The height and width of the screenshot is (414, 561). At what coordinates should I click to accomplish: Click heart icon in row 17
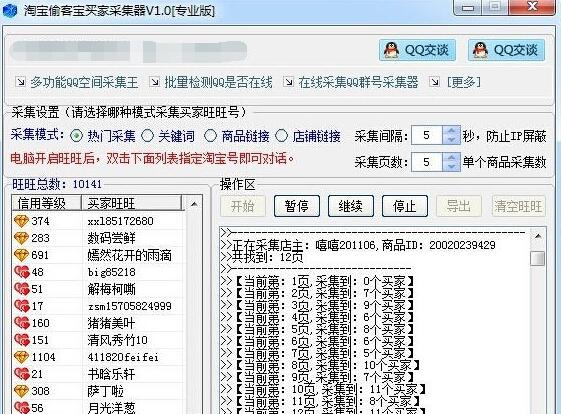pos(21,306)
